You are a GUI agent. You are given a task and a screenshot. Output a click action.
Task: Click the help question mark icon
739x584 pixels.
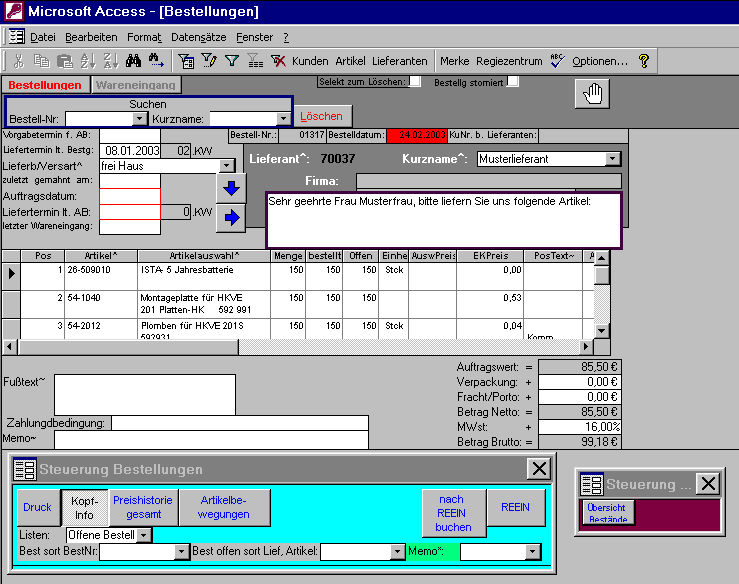644,61
